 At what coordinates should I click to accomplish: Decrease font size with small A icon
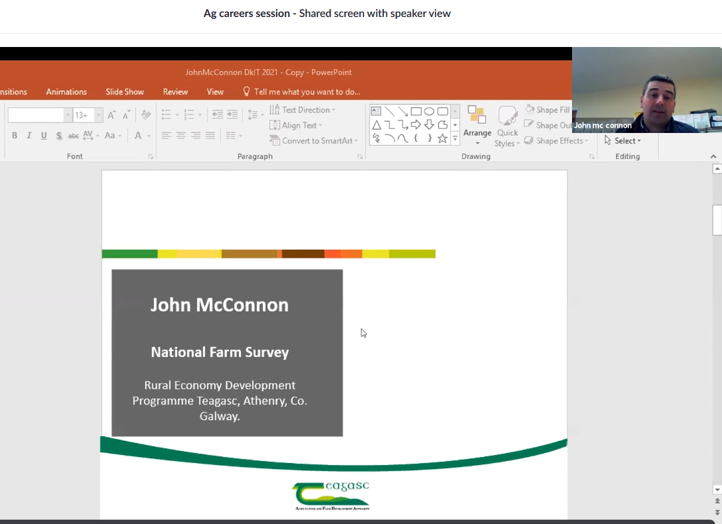[x=126, y=115]
